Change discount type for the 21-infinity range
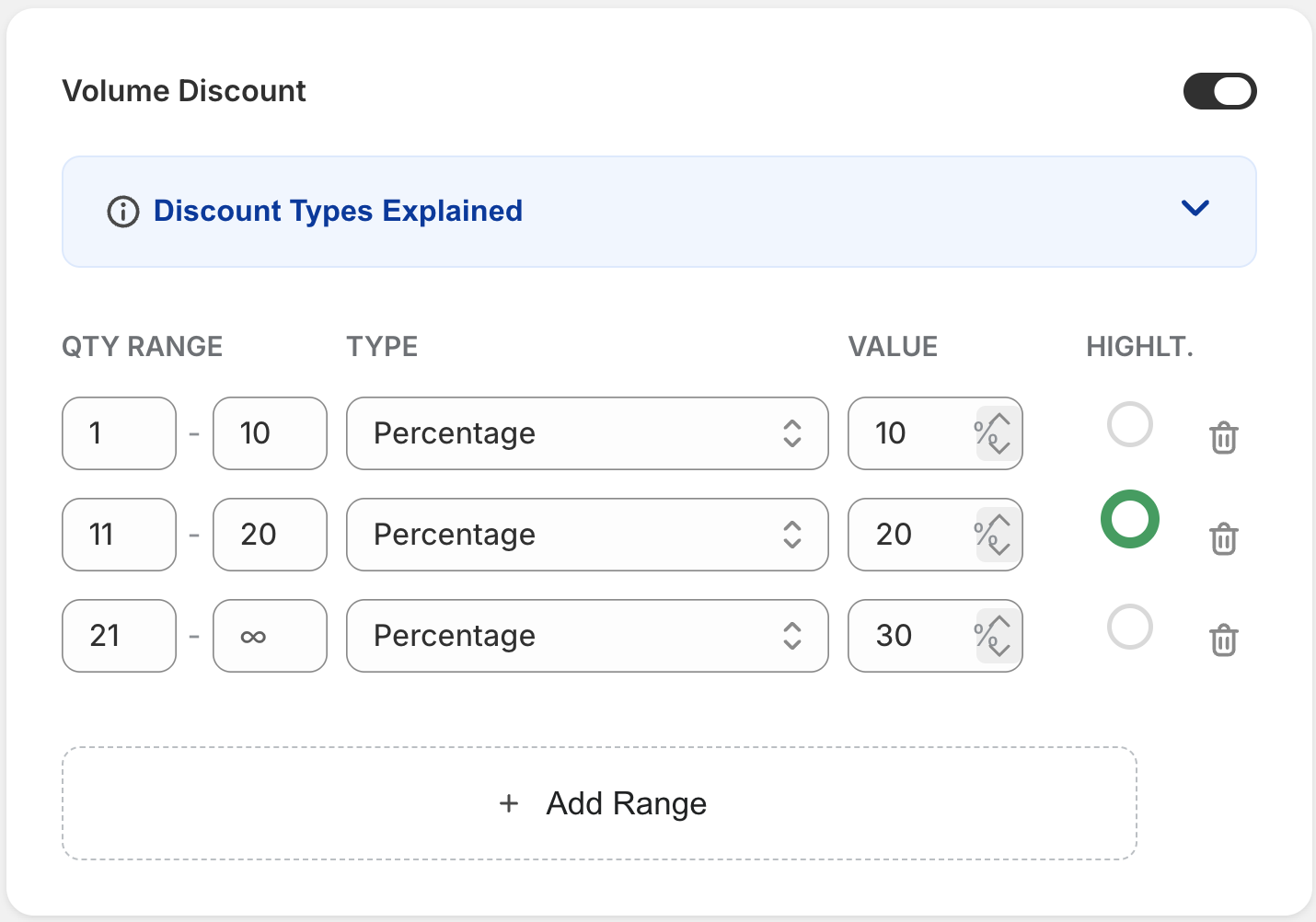Image resolution: width=1316 pixels, height=922 pixels. (x=586, y=636)
